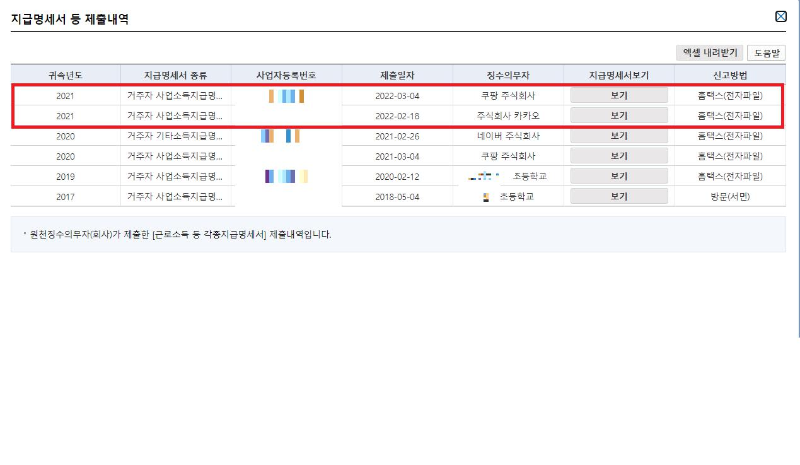Click 보기 for 쿠팡 주식회사 2022-03-04 row

619,95
